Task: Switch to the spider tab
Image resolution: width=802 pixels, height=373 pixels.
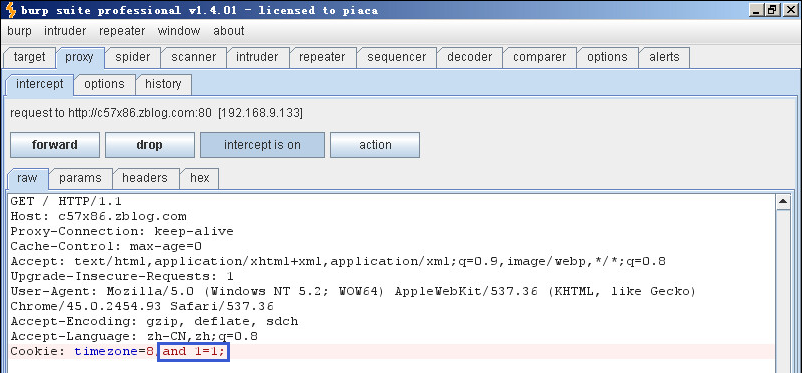Action: [132, 57]
